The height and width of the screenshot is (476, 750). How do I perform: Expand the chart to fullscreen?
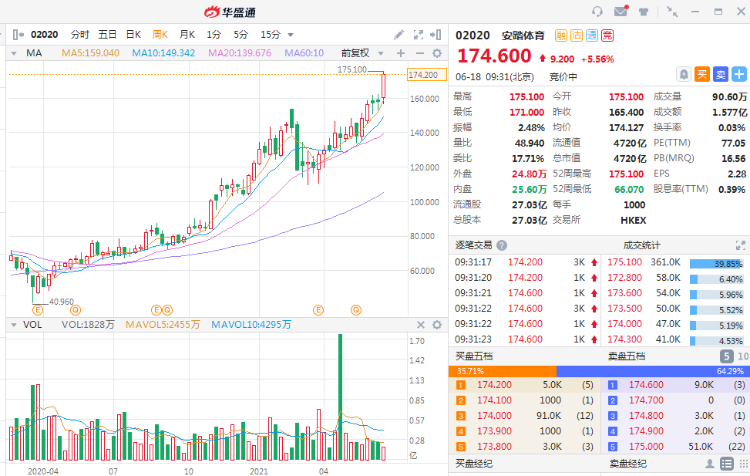coord(418,34)
